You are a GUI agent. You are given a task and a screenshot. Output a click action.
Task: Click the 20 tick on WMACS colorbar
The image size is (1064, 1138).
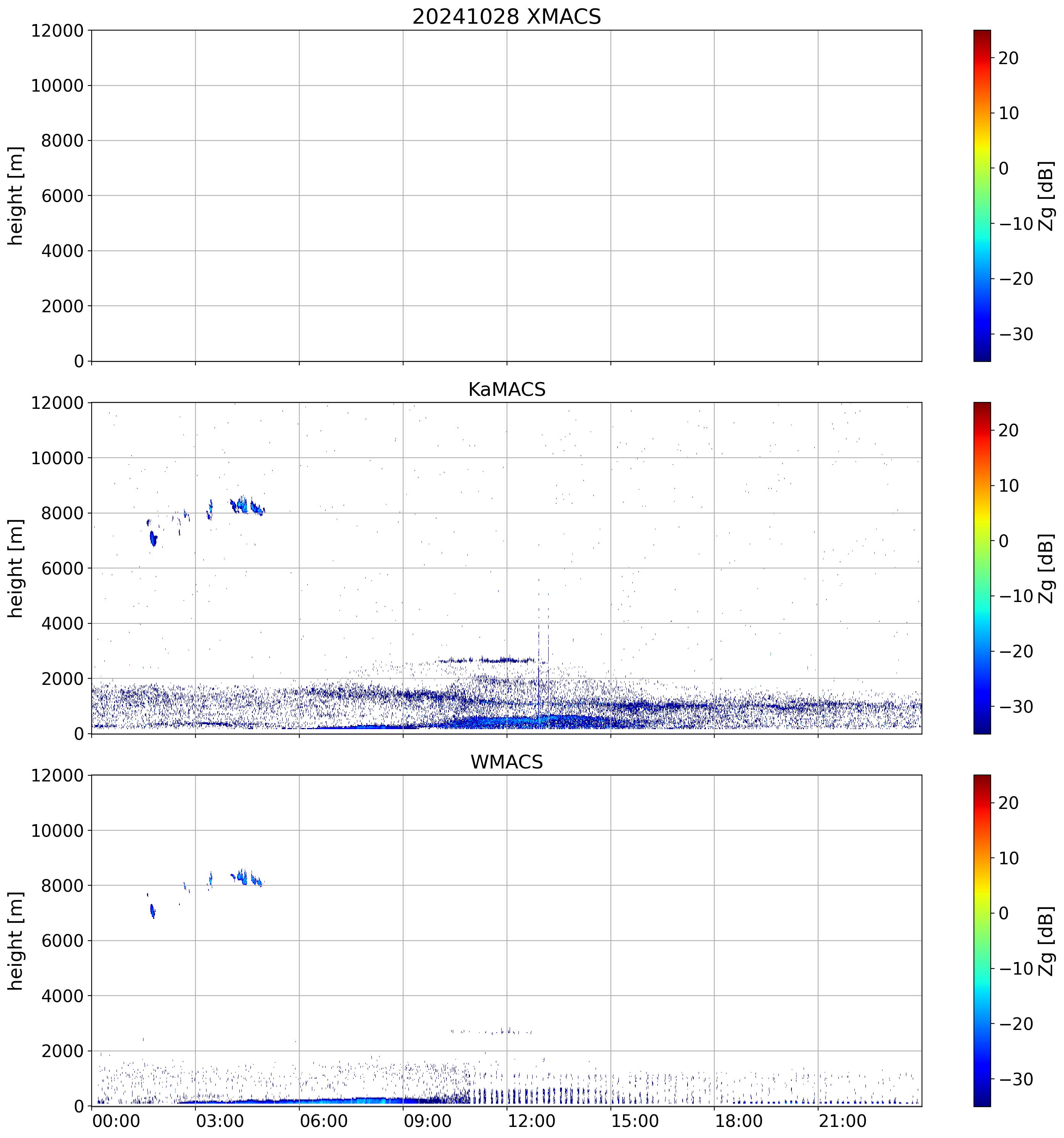pyautogui.click(x=1009, y=803)
